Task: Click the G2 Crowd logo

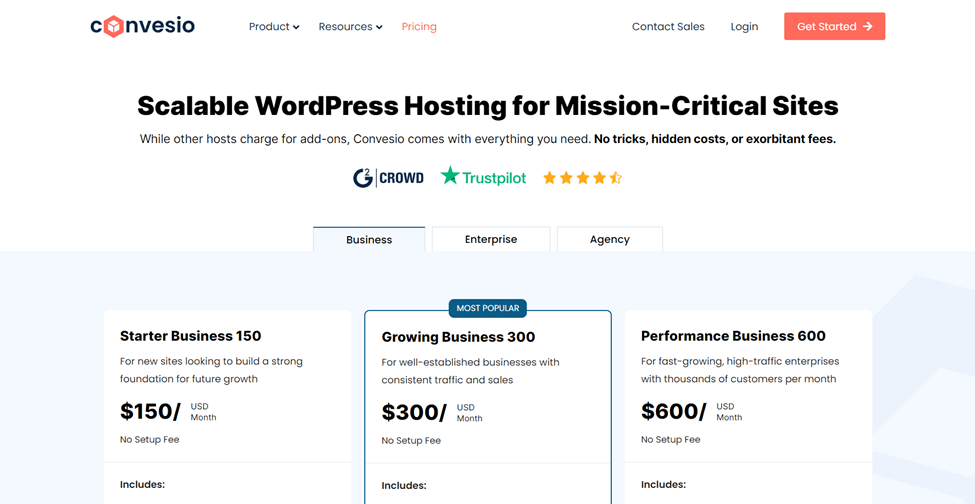Action: [388, 178]
